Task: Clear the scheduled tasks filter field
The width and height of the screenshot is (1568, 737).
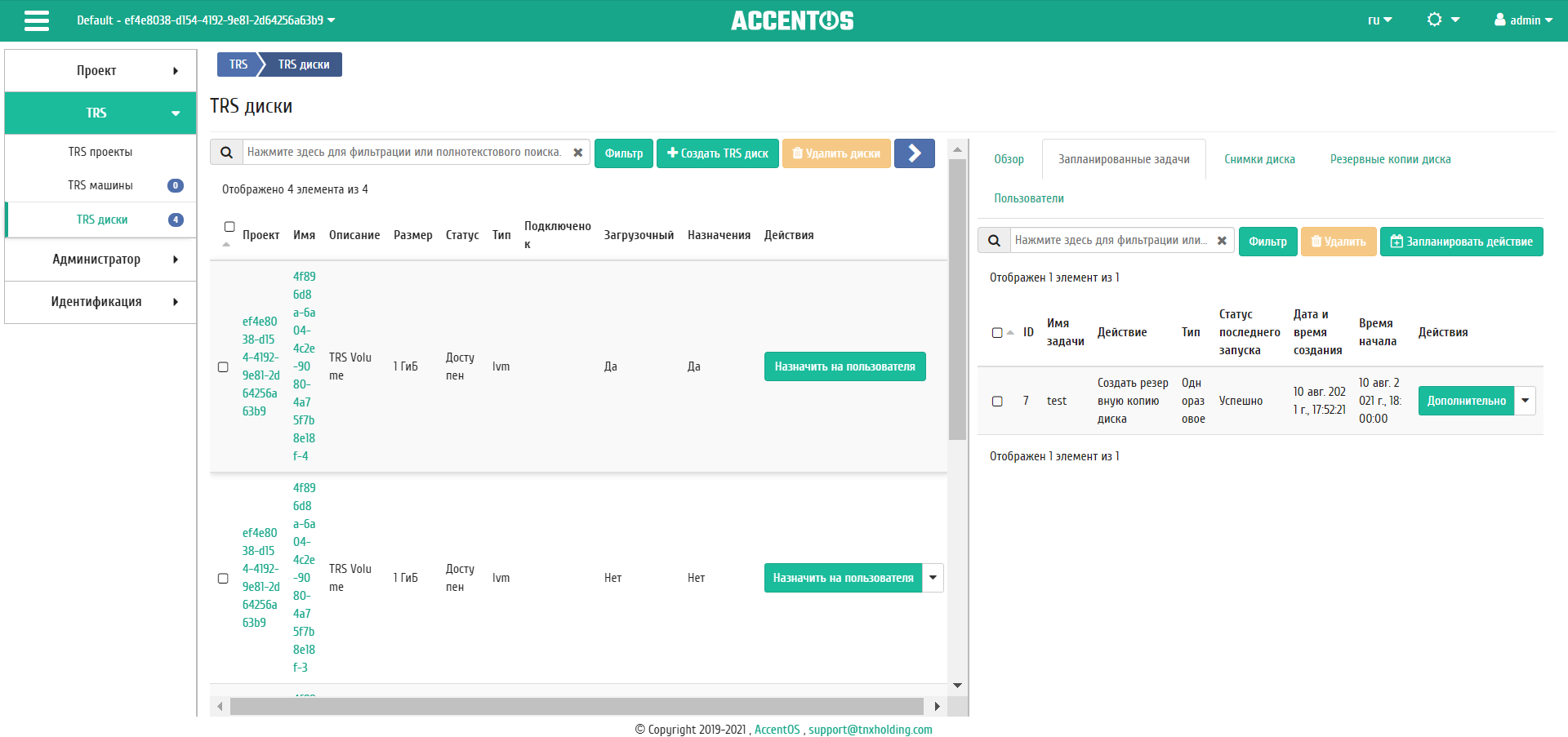Action: coord(1222,241)
